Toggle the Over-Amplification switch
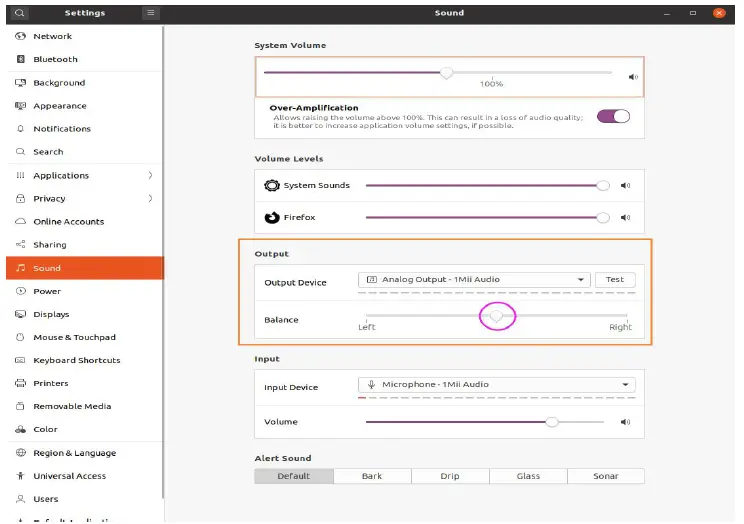Image resolution: width=744 pixels, height=524 pixels. pyautogui.click(x=613, y=116)
